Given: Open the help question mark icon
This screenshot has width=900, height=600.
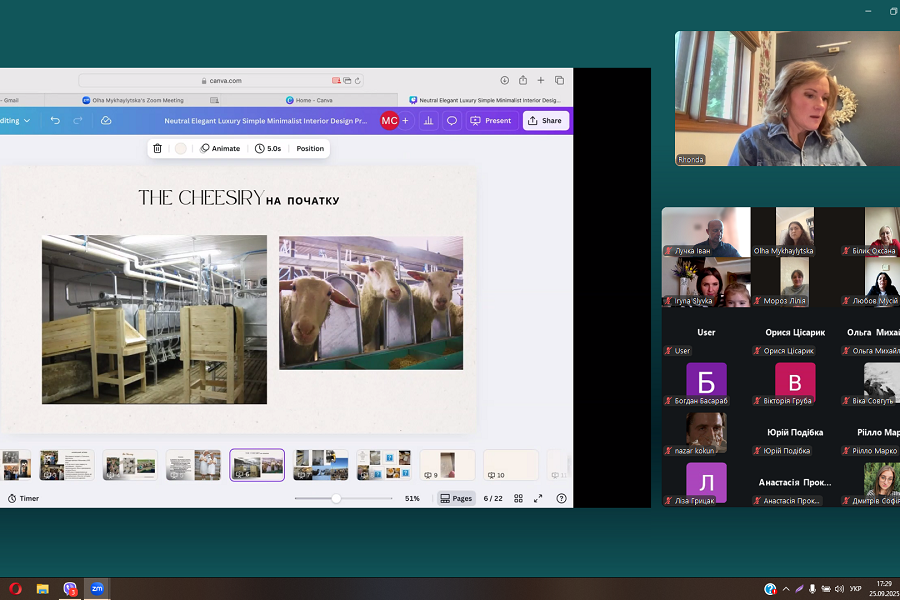Looking at the screenshot, I should click(561, 498).
